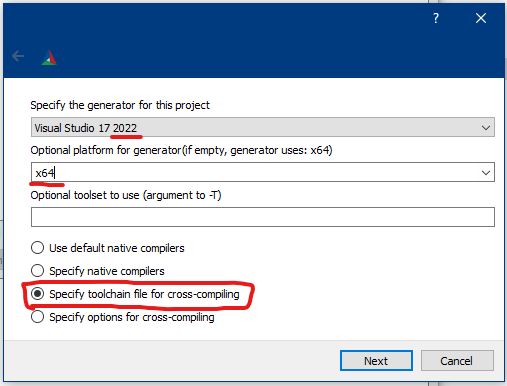This screenshot has width=507, height=386.
Task: Go back using the left arrow icon
Action: coord(18,56)
